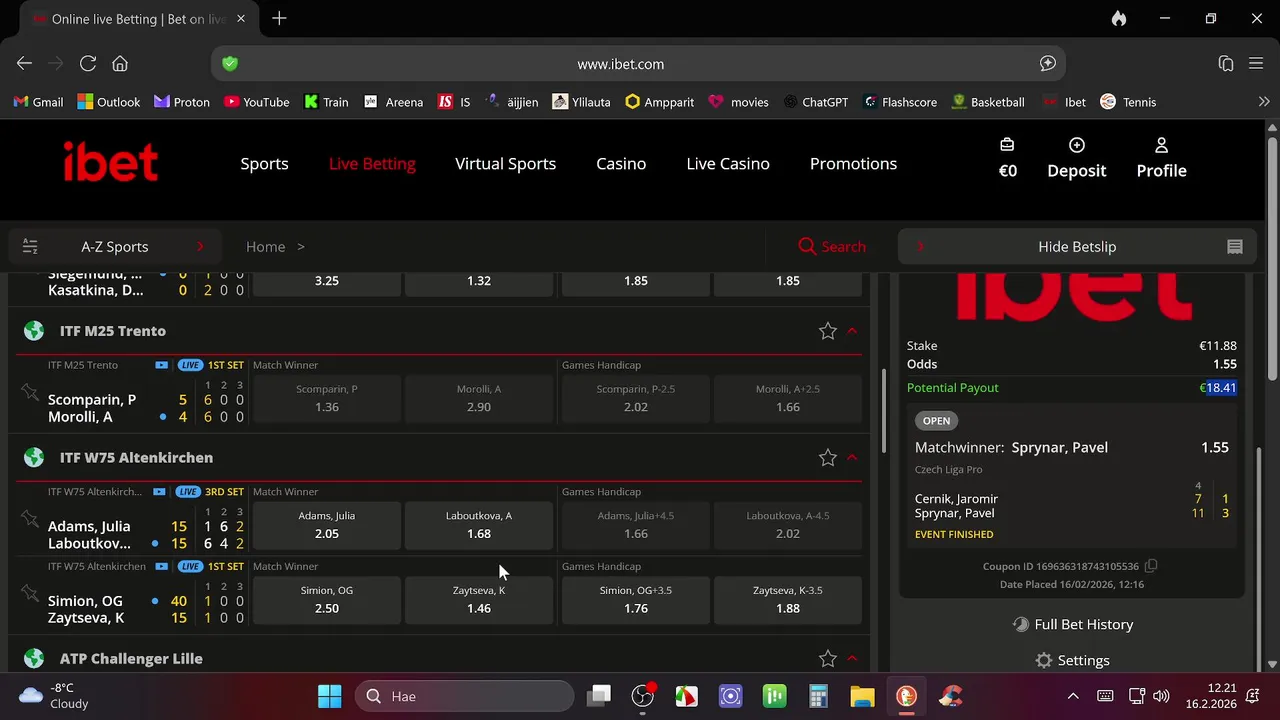The image size is (1280, 720).
Task: Click the main events list scrollbar
Action: click(883, 412)
